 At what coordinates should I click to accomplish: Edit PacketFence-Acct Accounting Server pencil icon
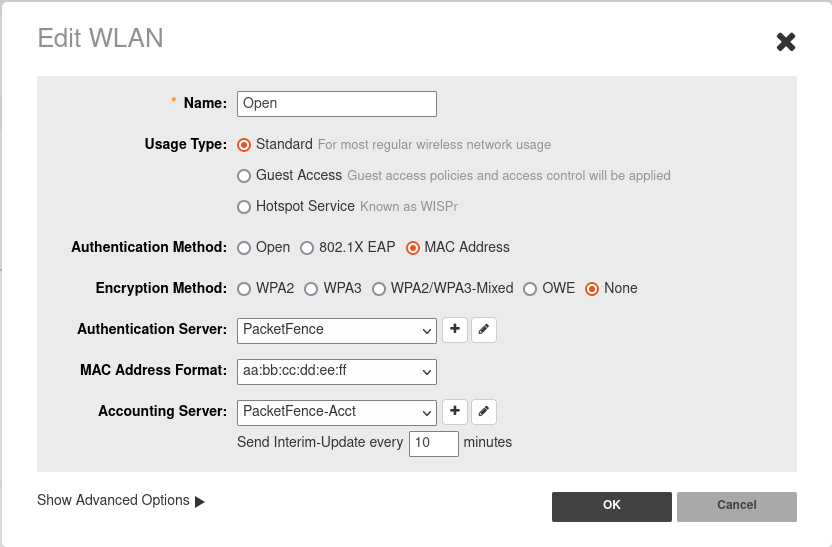click(x=484, y=411)
